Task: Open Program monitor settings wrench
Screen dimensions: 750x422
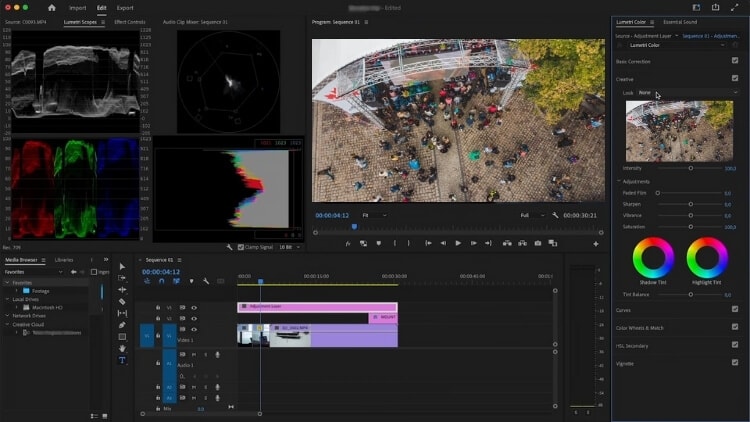Action: click(555, 215)
